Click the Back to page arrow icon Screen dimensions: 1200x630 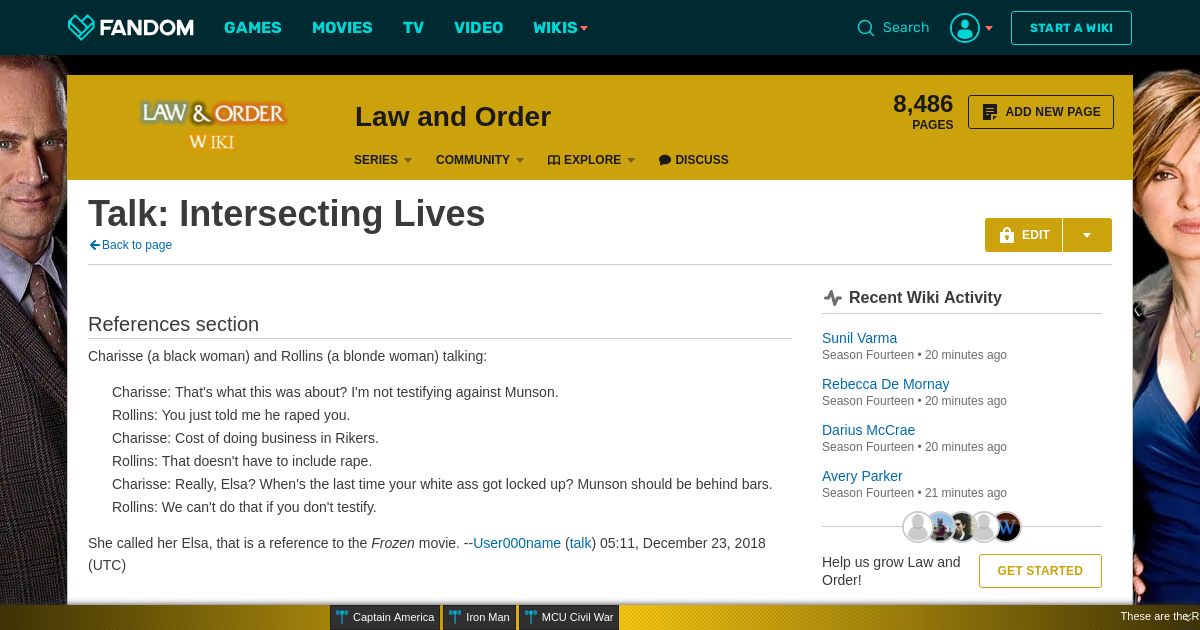[95, 245]
